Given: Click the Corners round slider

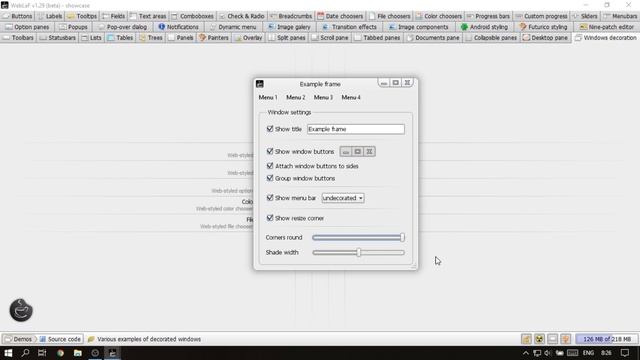Looking at the screenshot, I should click(358, 237).
